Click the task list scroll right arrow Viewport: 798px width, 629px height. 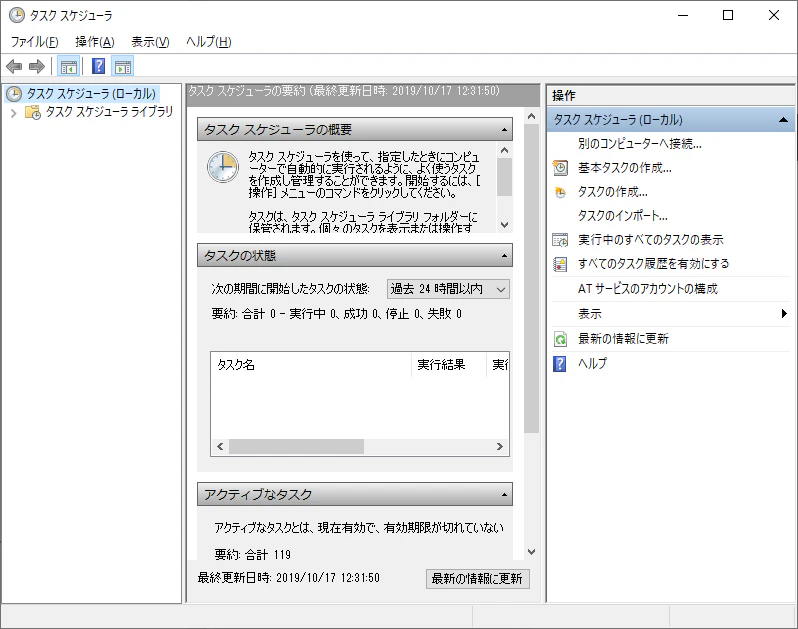500,447
